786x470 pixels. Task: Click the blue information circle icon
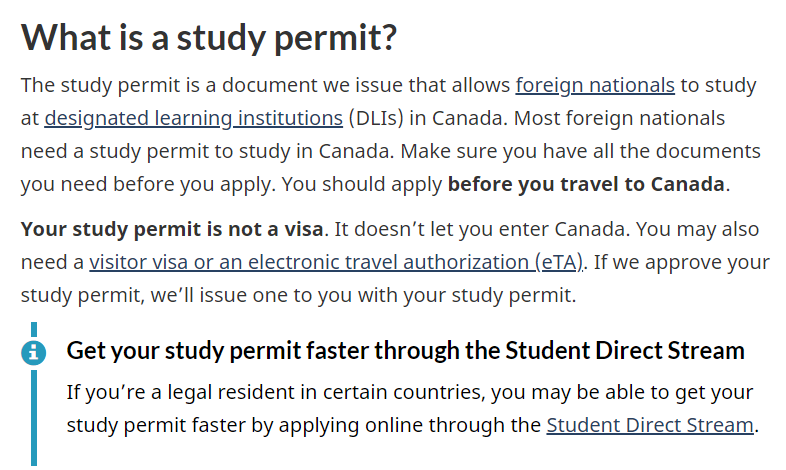[34, 352]
